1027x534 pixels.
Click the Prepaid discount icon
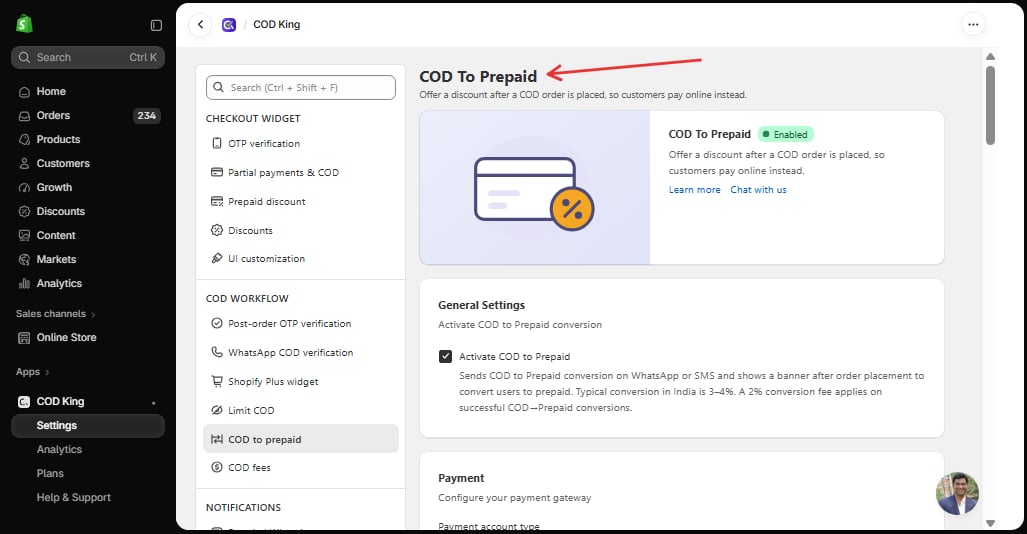click(x=217, y=201)
